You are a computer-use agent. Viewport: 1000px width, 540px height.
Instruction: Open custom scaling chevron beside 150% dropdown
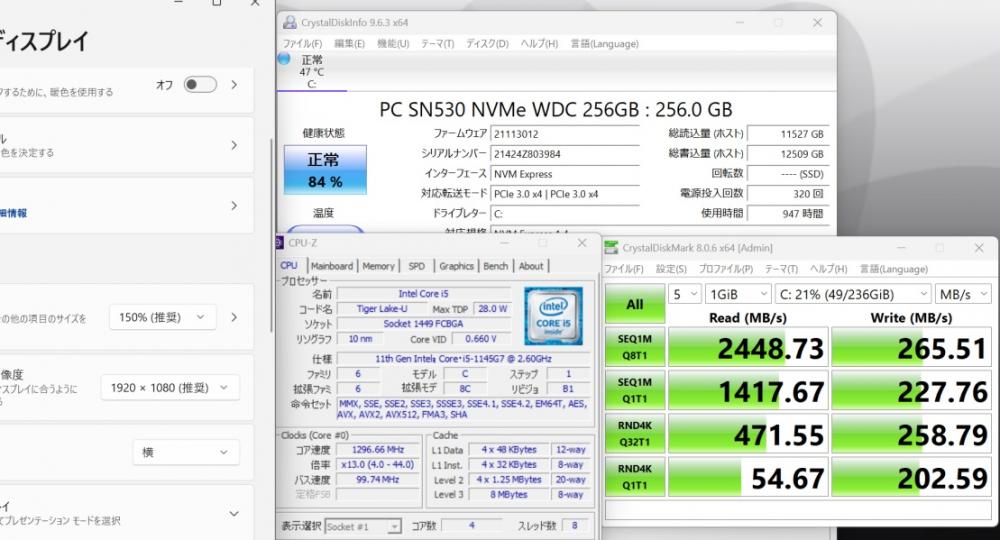tap(234, 317)
